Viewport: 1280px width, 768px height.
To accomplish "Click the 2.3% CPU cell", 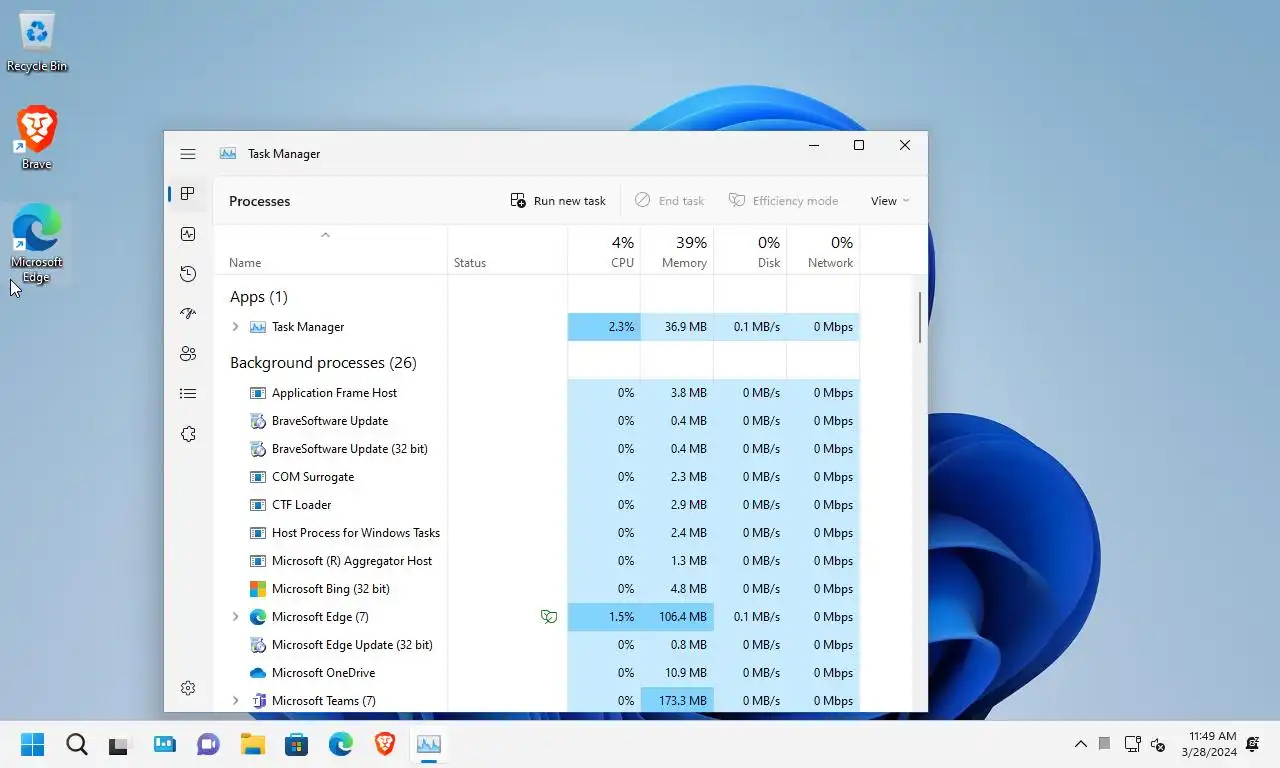I will coord(604,327).
